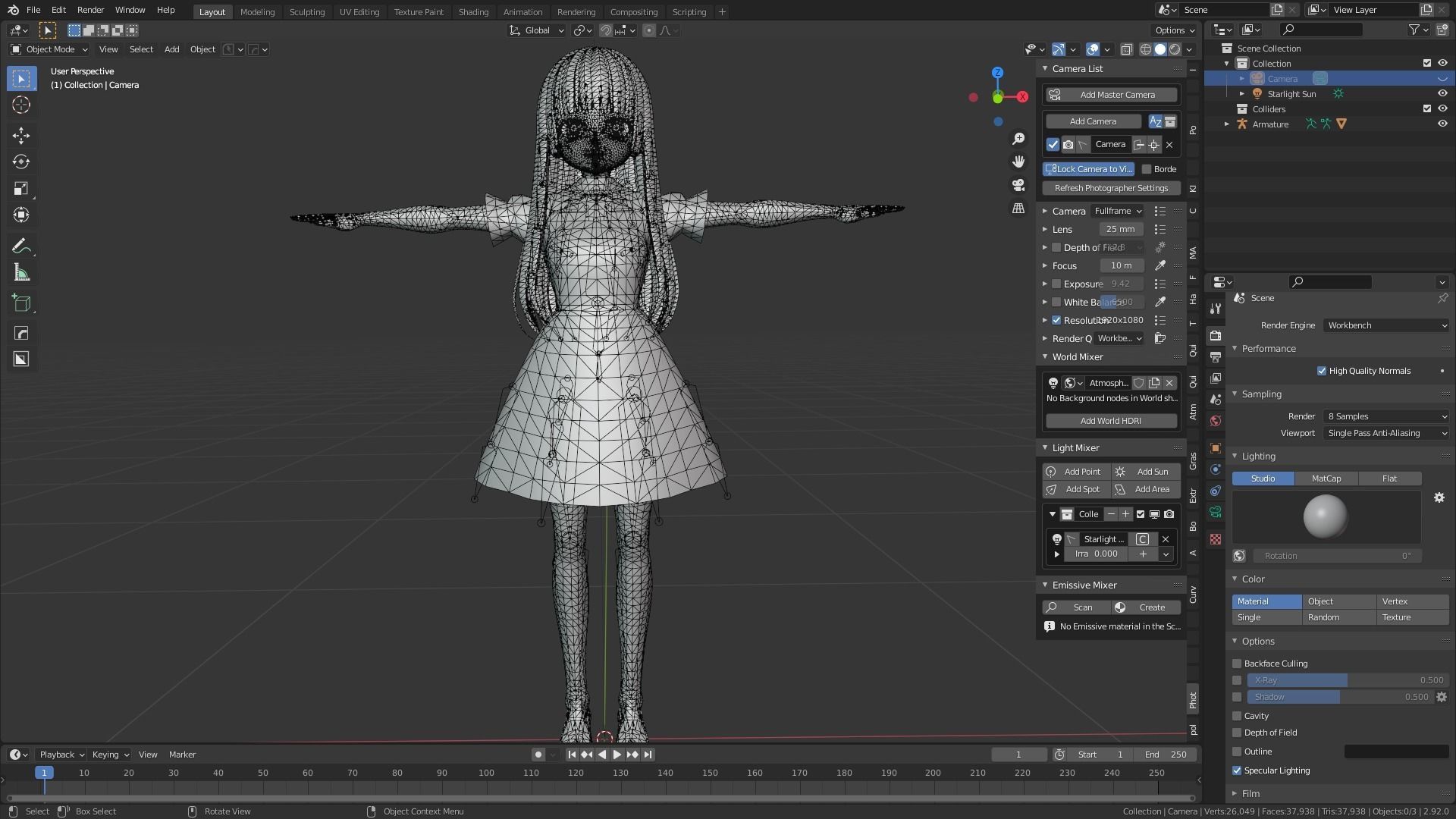Open the Fullframe sensor dropdown
This screenshot has width=1456, height=819.
pyautogui.click(x=1118, y=211)
